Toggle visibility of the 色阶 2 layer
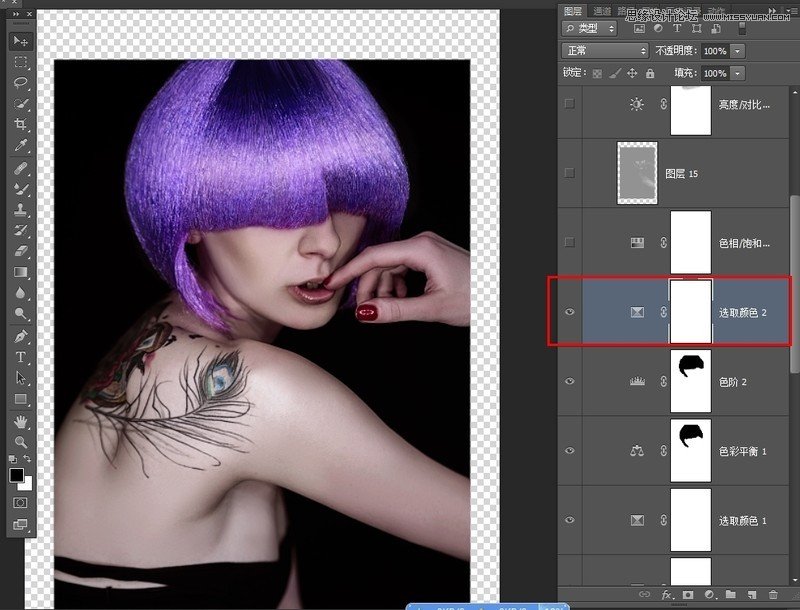Image resolution: width=800 pixels, height=610 pixels. tap(570, 381)
